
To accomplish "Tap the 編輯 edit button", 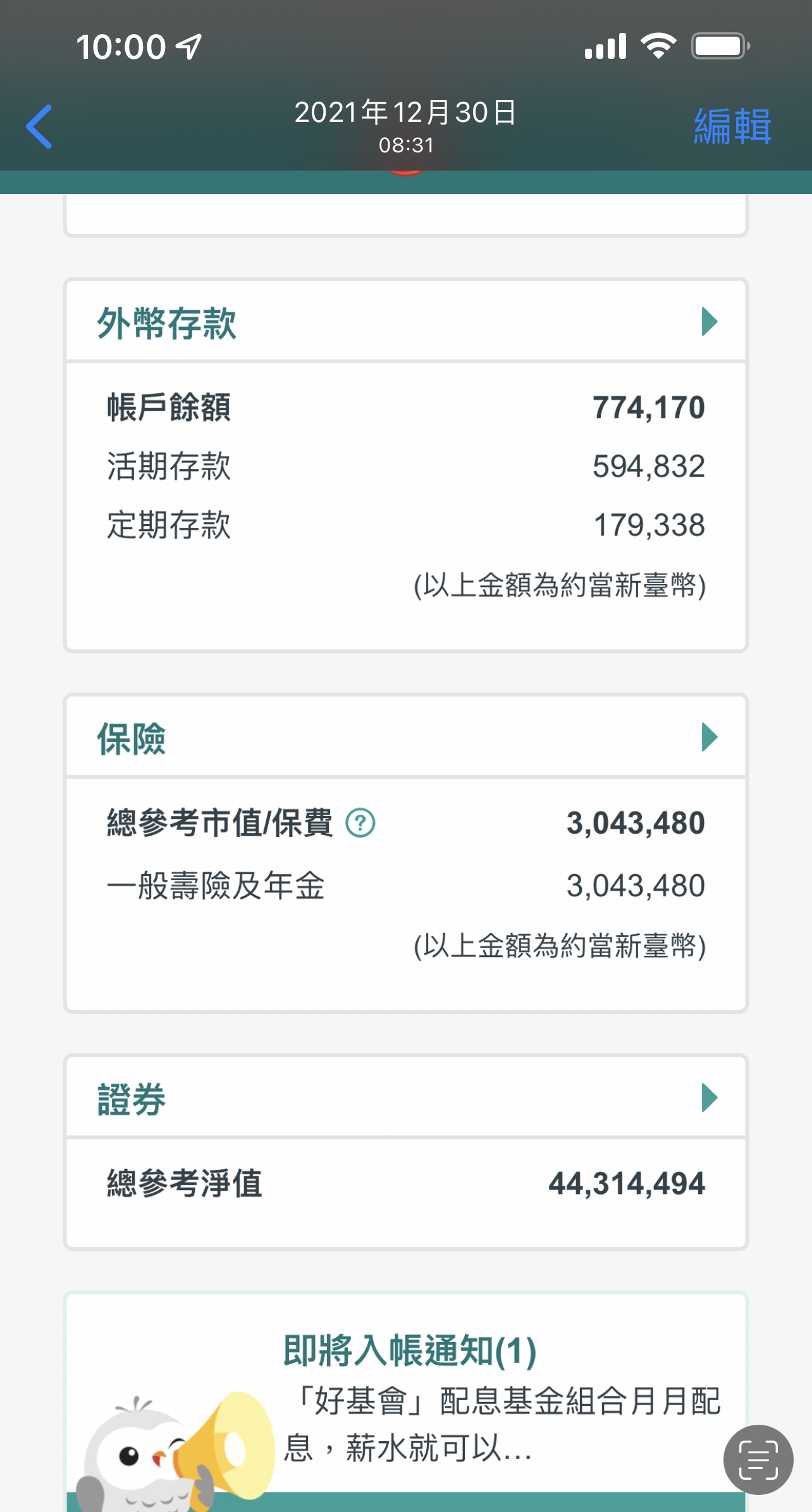I will point(732,126).
